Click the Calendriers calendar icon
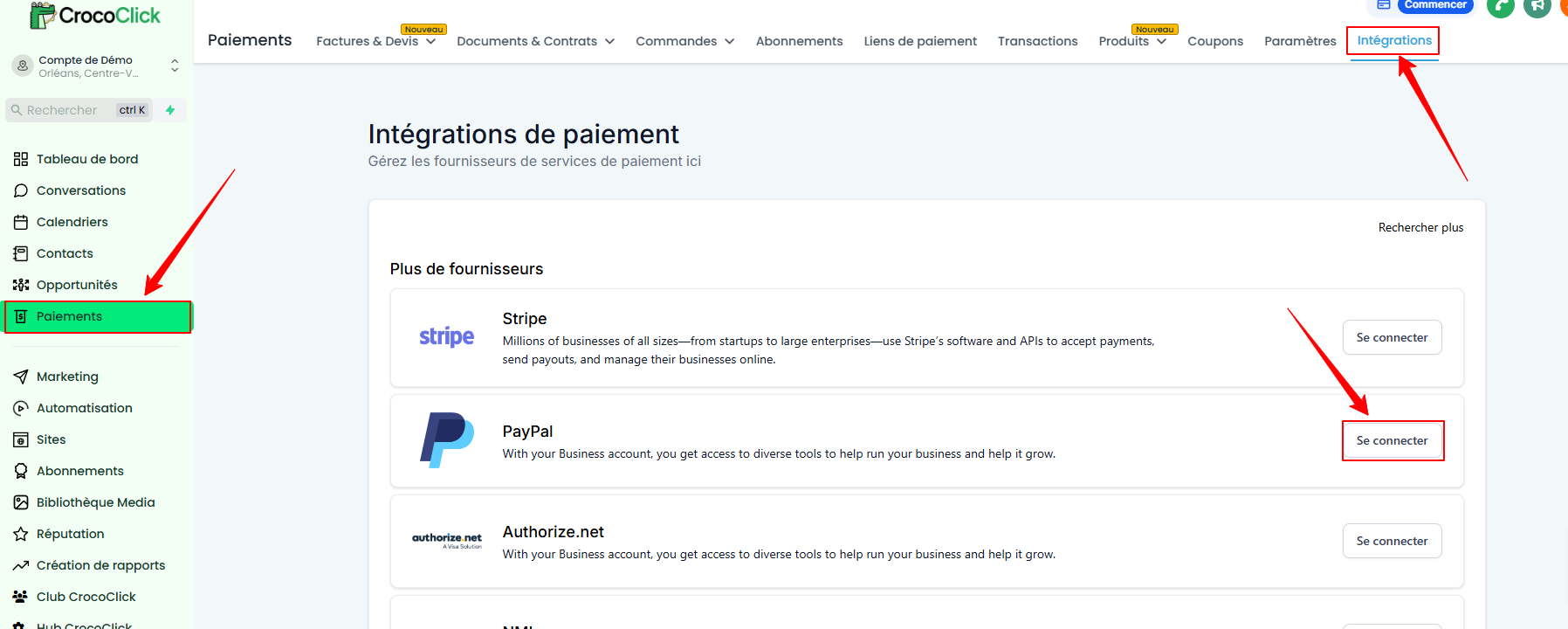 click(x=21, y=222)
